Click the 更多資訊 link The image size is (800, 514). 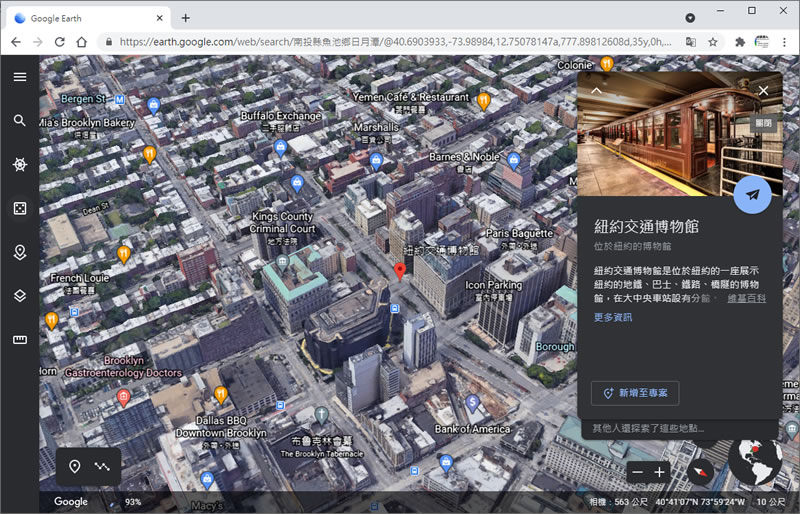[x=612, y=317]
